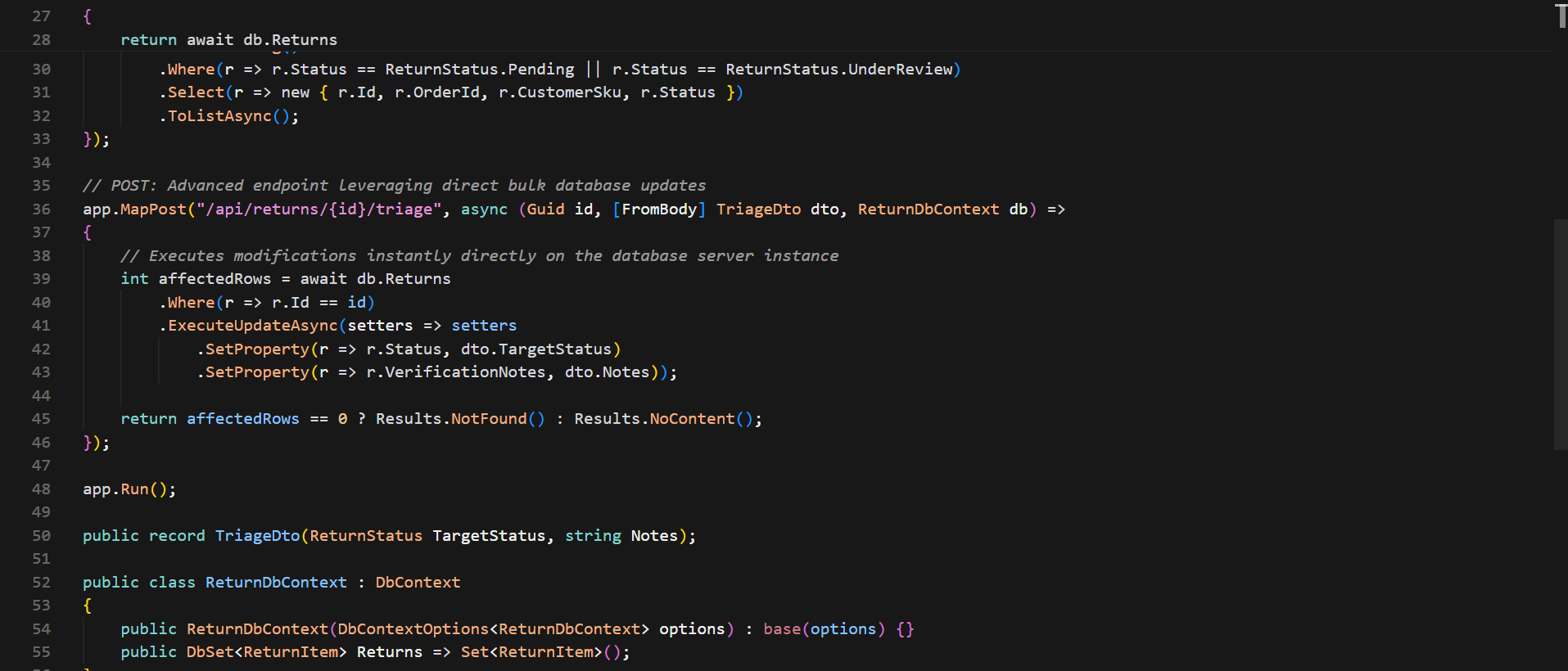Click line number 30 in the gutter
The width and height of the screenshot is (1568, 671).
tap(41, 70)
